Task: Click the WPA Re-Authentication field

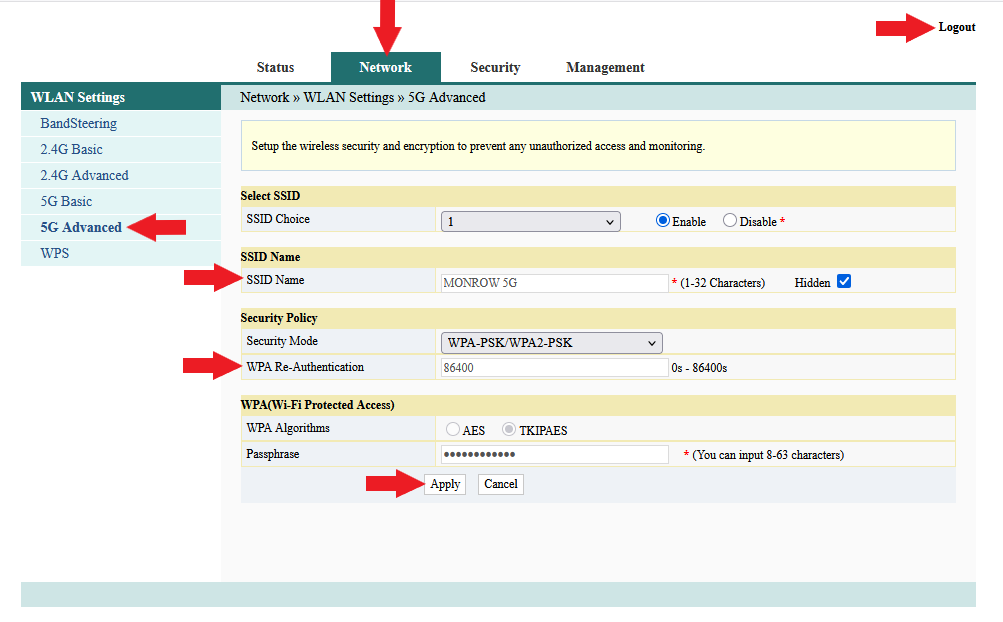Action: click(x=555, y=368)
